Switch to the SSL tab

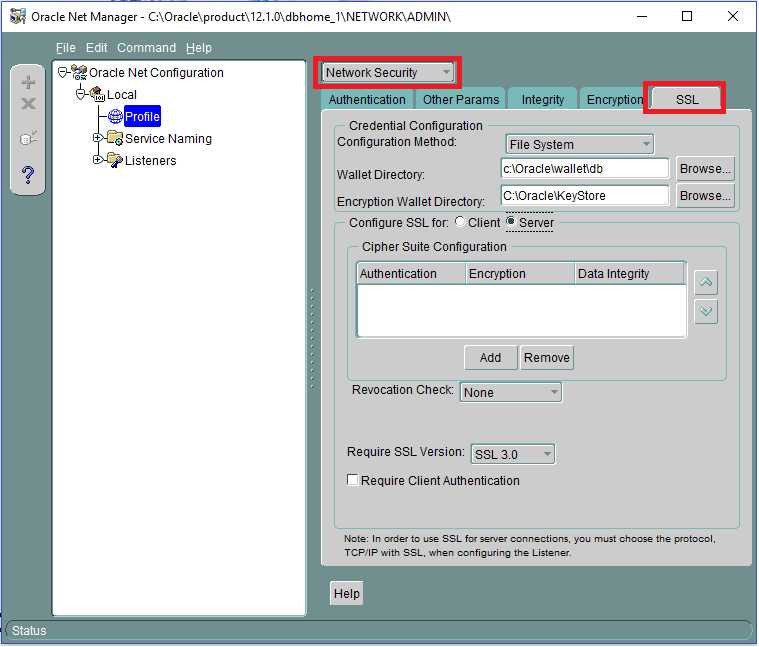pyautogui.click(x=686, y=99)
